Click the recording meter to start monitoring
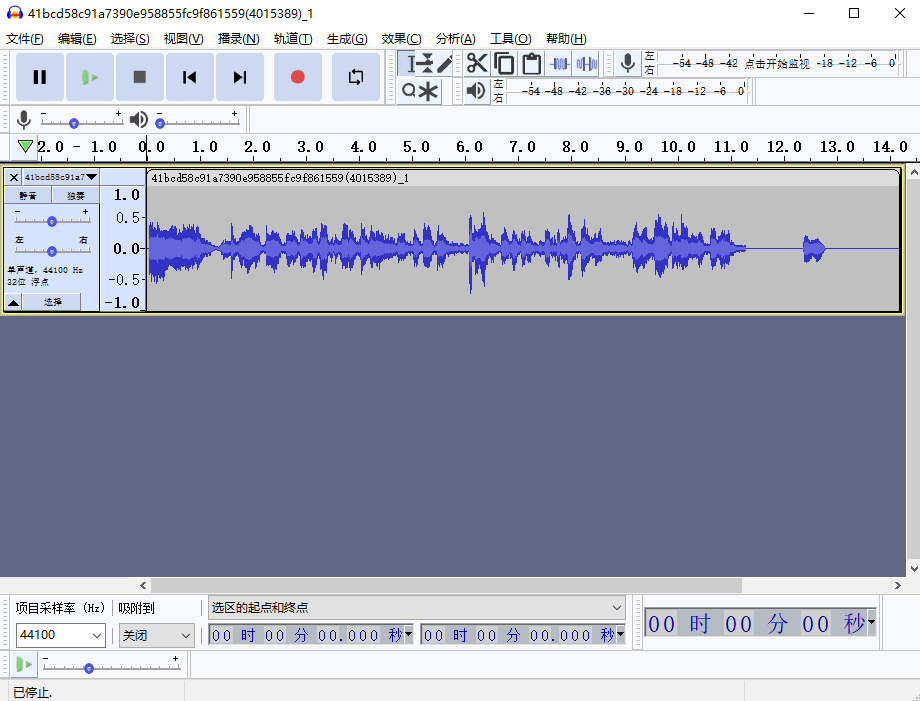Screen dimensions: 920x701 point(777,63)
